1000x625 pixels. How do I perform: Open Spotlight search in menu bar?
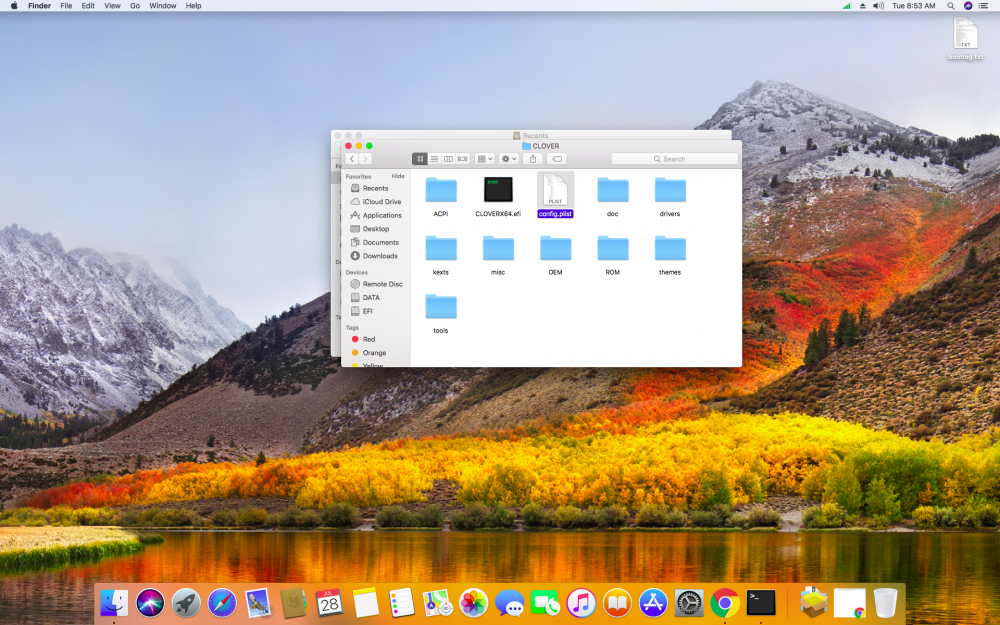pyautogui.click(x=950, y=6)
